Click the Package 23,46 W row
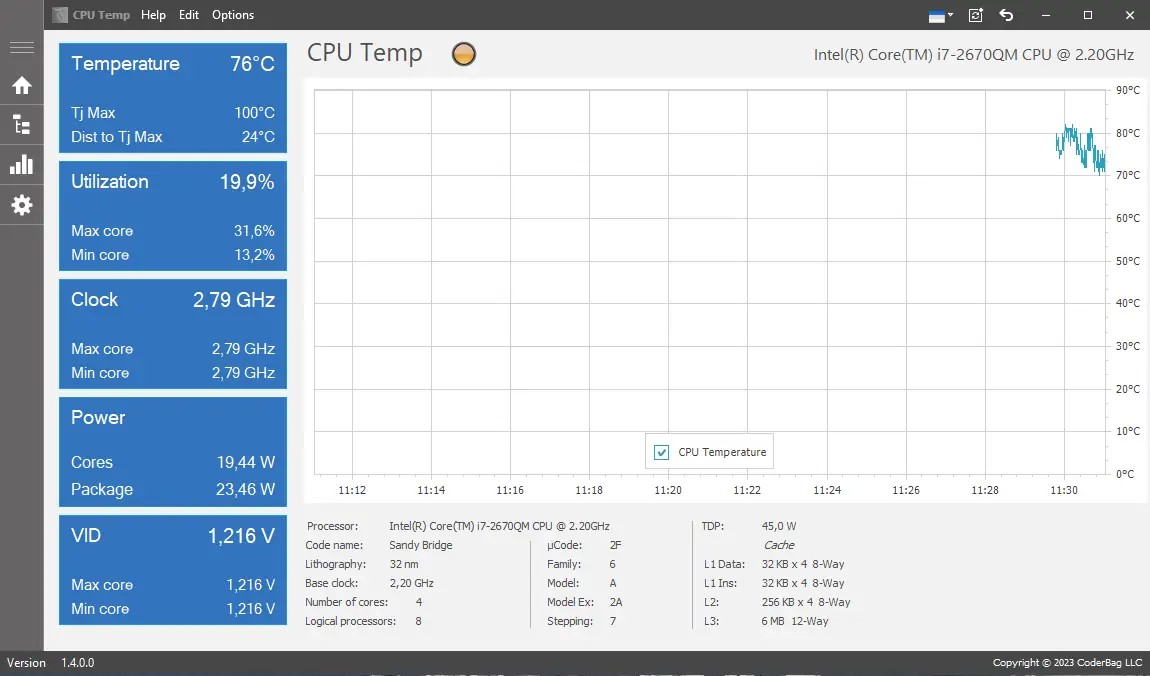Image resolution: width=1150 pixels, height=676 pixels. click(x=172, y=489)
